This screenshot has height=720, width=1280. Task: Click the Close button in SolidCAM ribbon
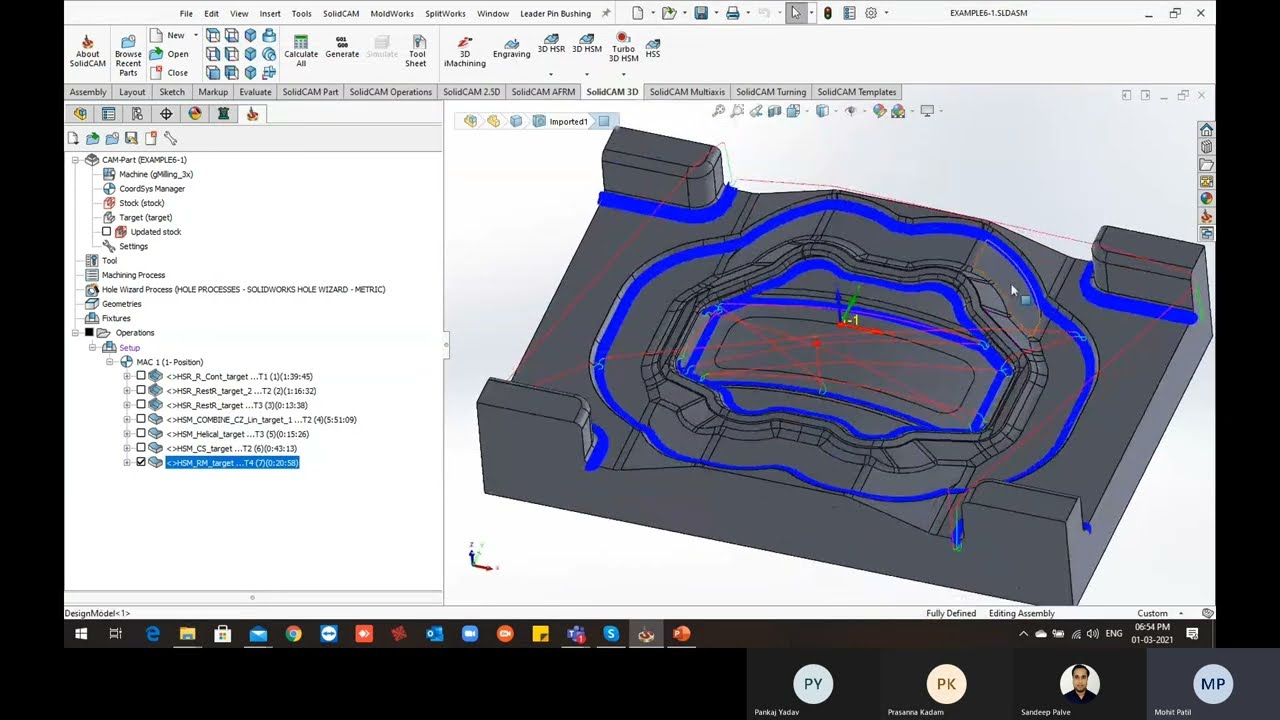(169, 72)
